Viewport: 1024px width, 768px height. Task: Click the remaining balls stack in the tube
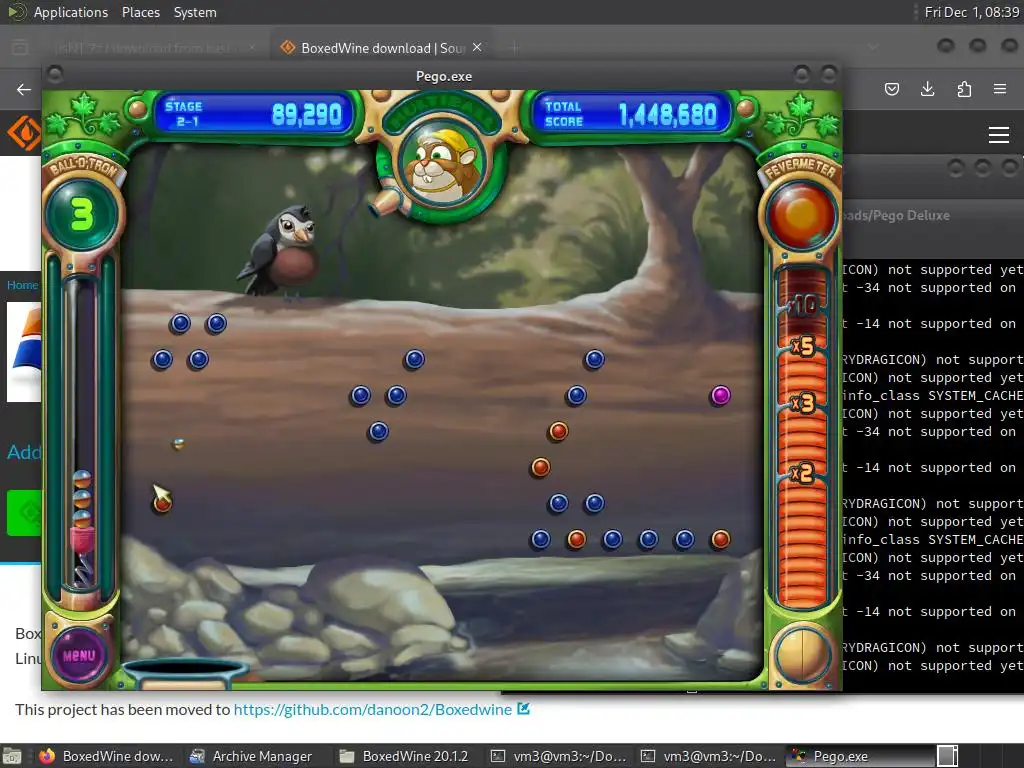[x=82, y=498]
